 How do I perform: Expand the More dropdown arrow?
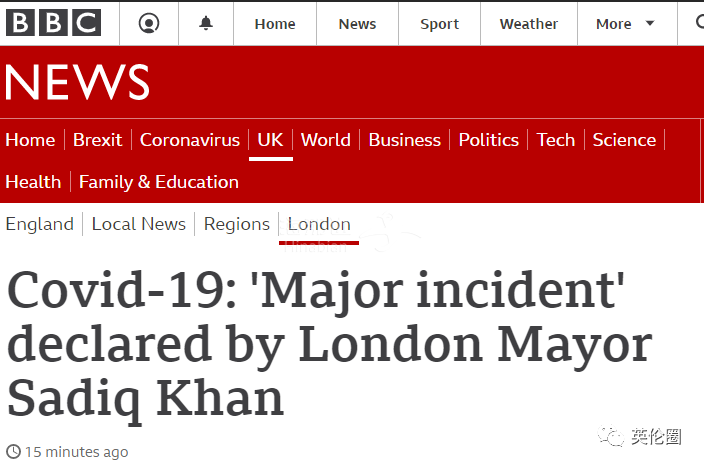(x=650, y=23)
